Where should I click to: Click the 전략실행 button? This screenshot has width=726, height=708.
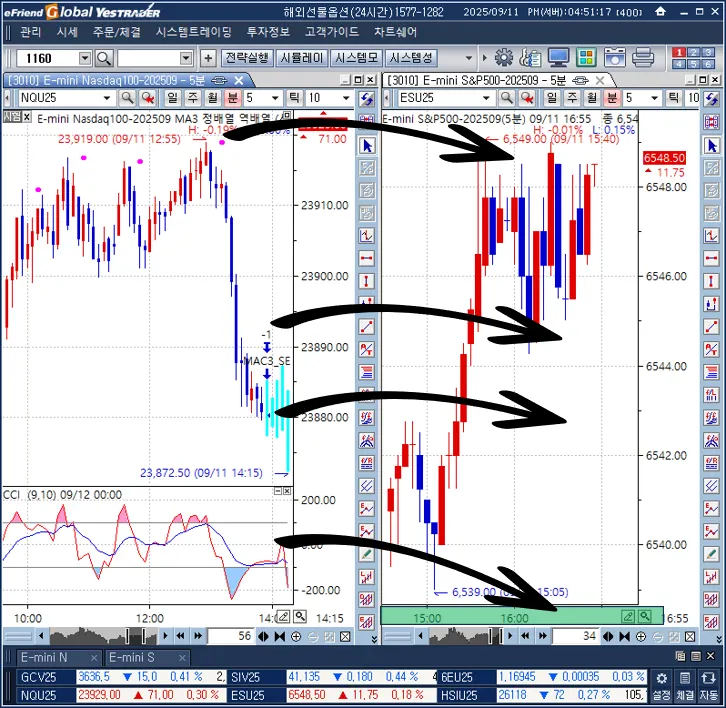[x=247, y=58]
